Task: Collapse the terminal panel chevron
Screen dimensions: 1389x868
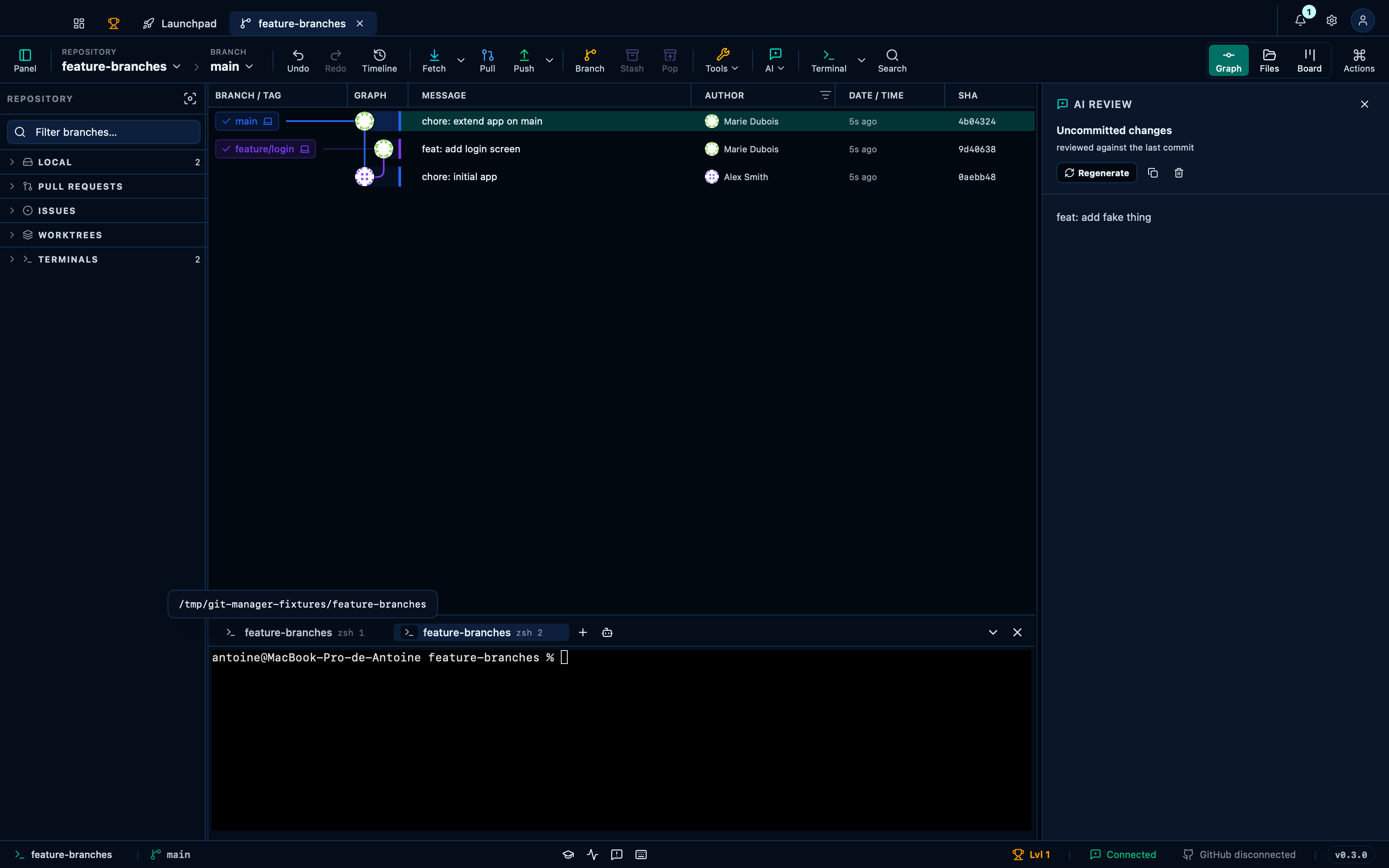Action: [x=993, y=633]
